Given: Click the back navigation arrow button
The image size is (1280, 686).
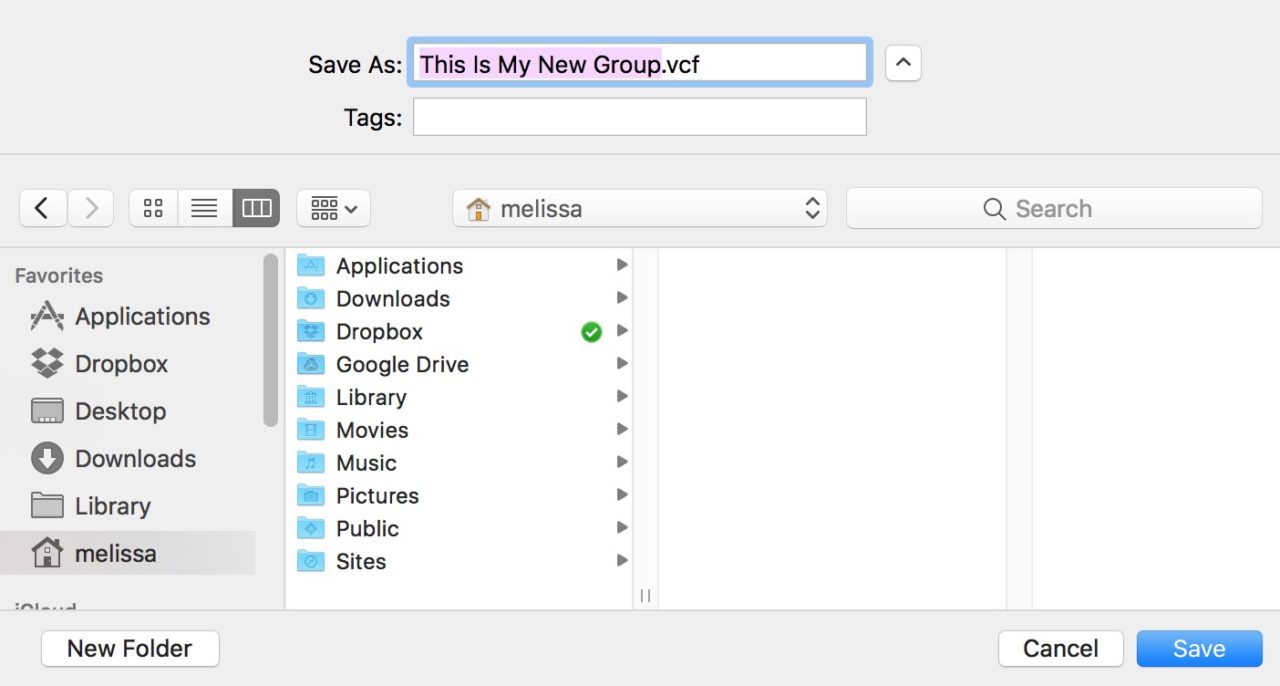Looking at the screenshot, I should [42, 208].
